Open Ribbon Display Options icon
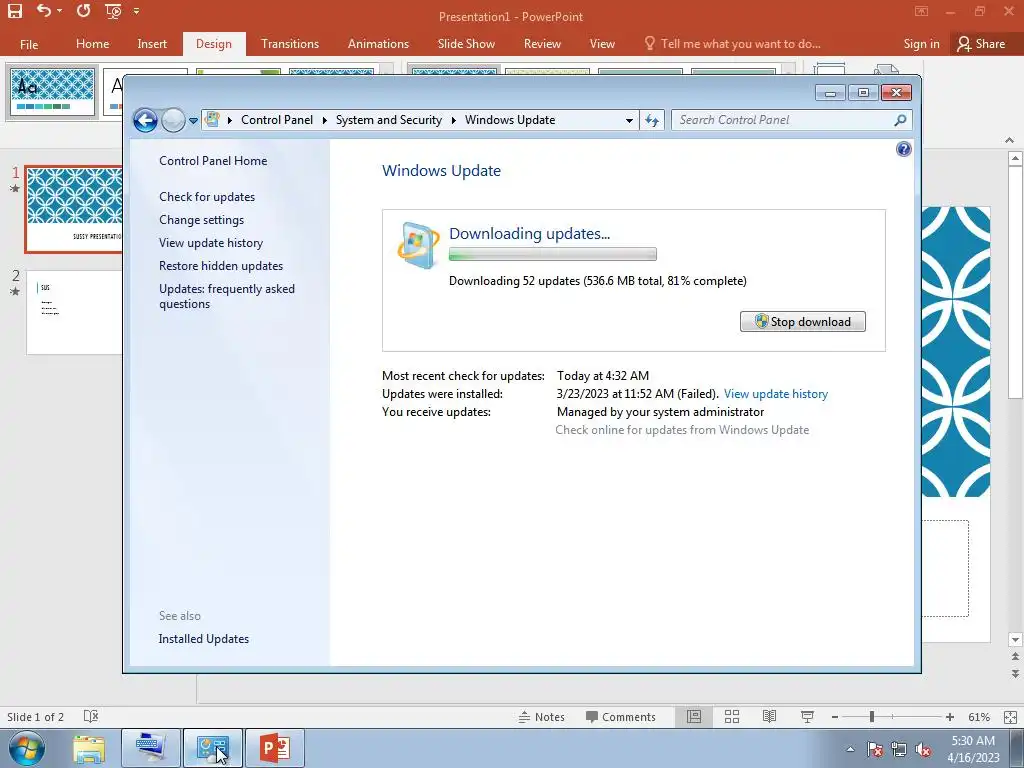 921,11
